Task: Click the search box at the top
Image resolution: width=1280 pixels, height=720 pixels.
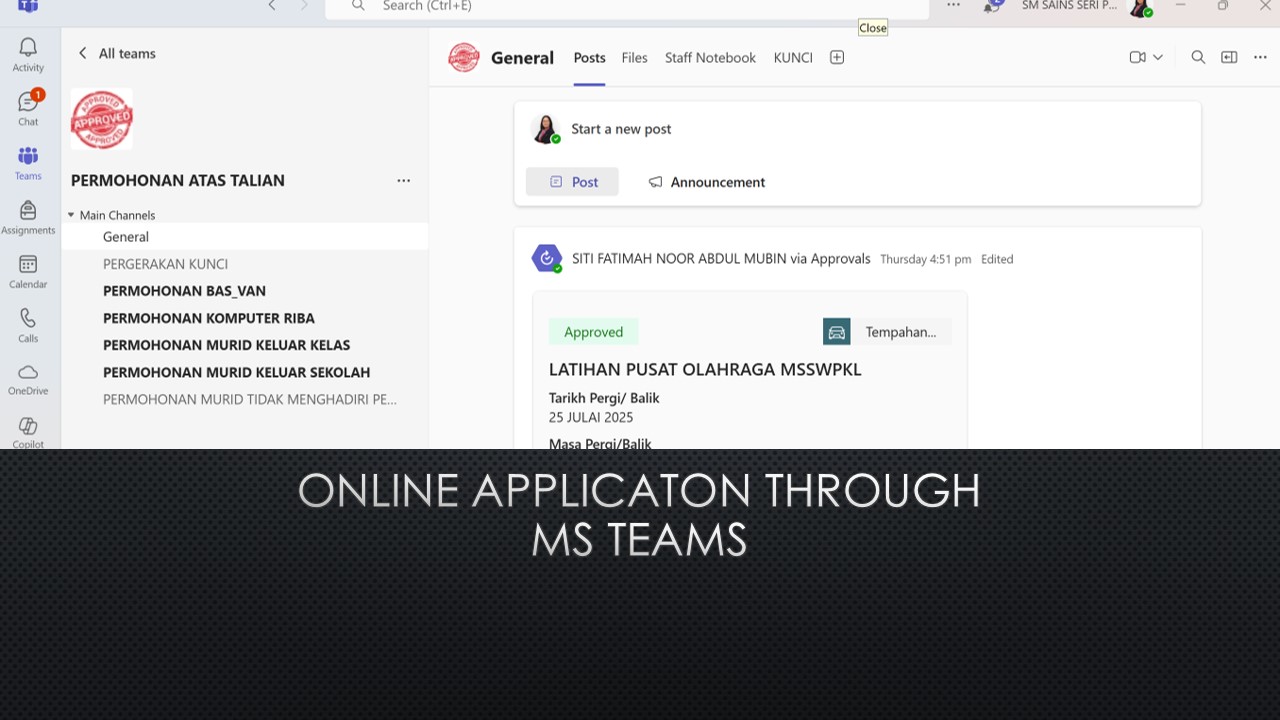Action: click(627, 7)
